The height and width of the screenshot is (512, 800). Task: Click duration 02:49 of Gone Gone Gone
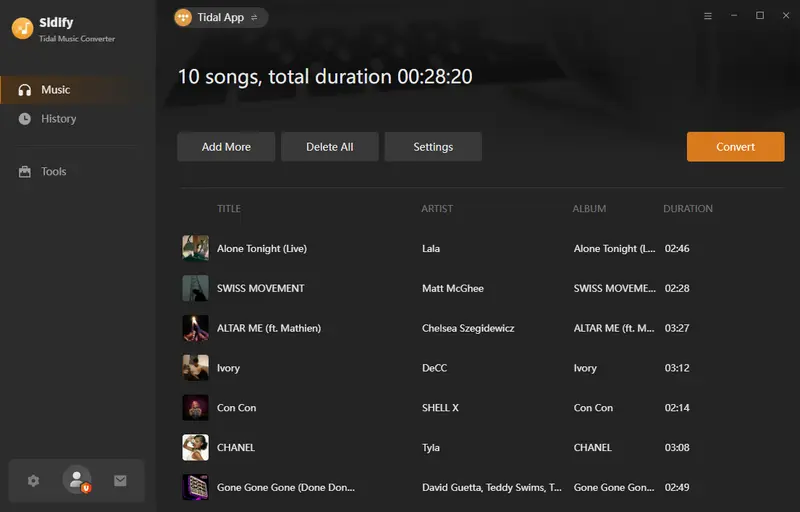tap(677, 488)
